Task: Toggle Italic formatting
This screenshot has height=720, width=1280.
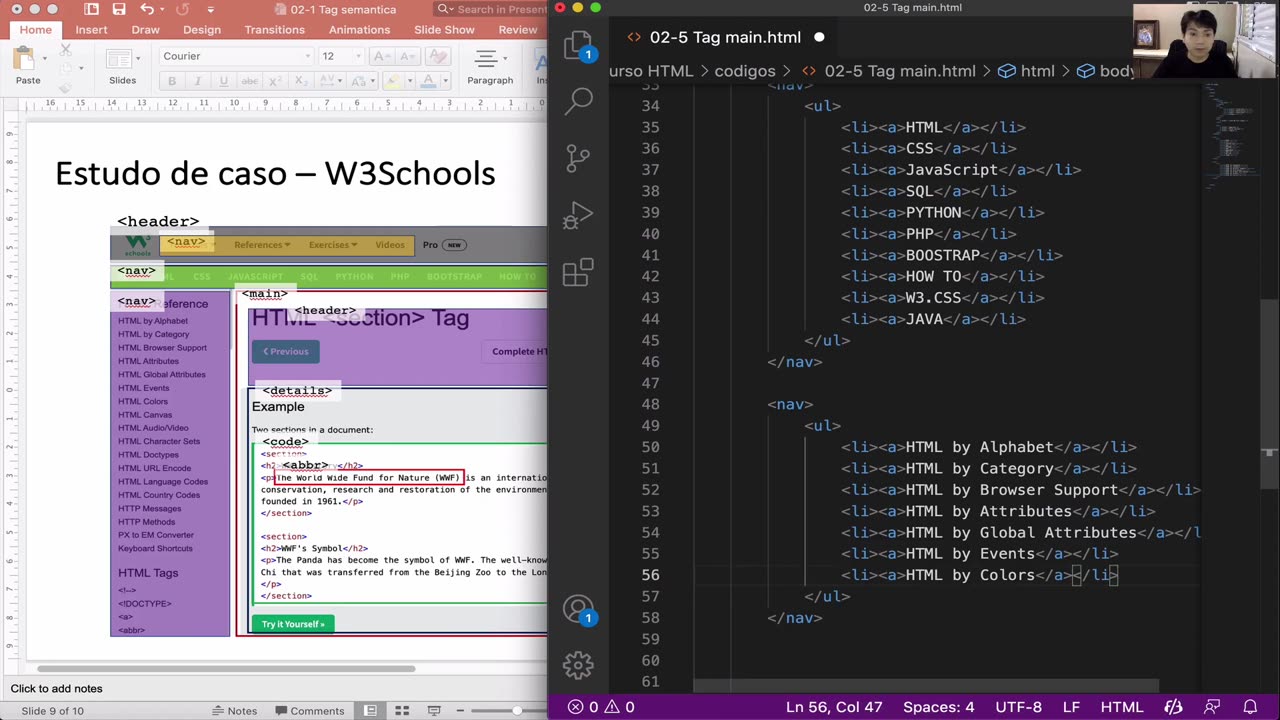Action: pos(197,81)
